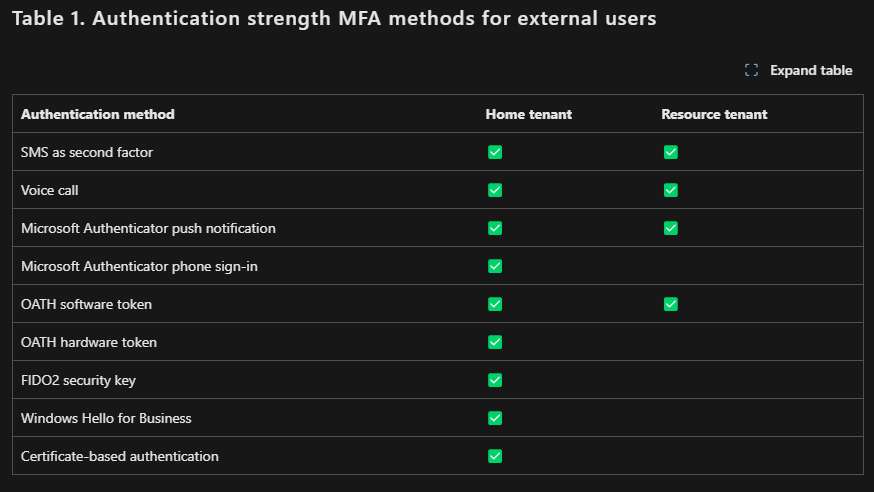
Task: Click Voice call Home tenant checkmark
Action: pyautogui.click(x=495, y=190)
